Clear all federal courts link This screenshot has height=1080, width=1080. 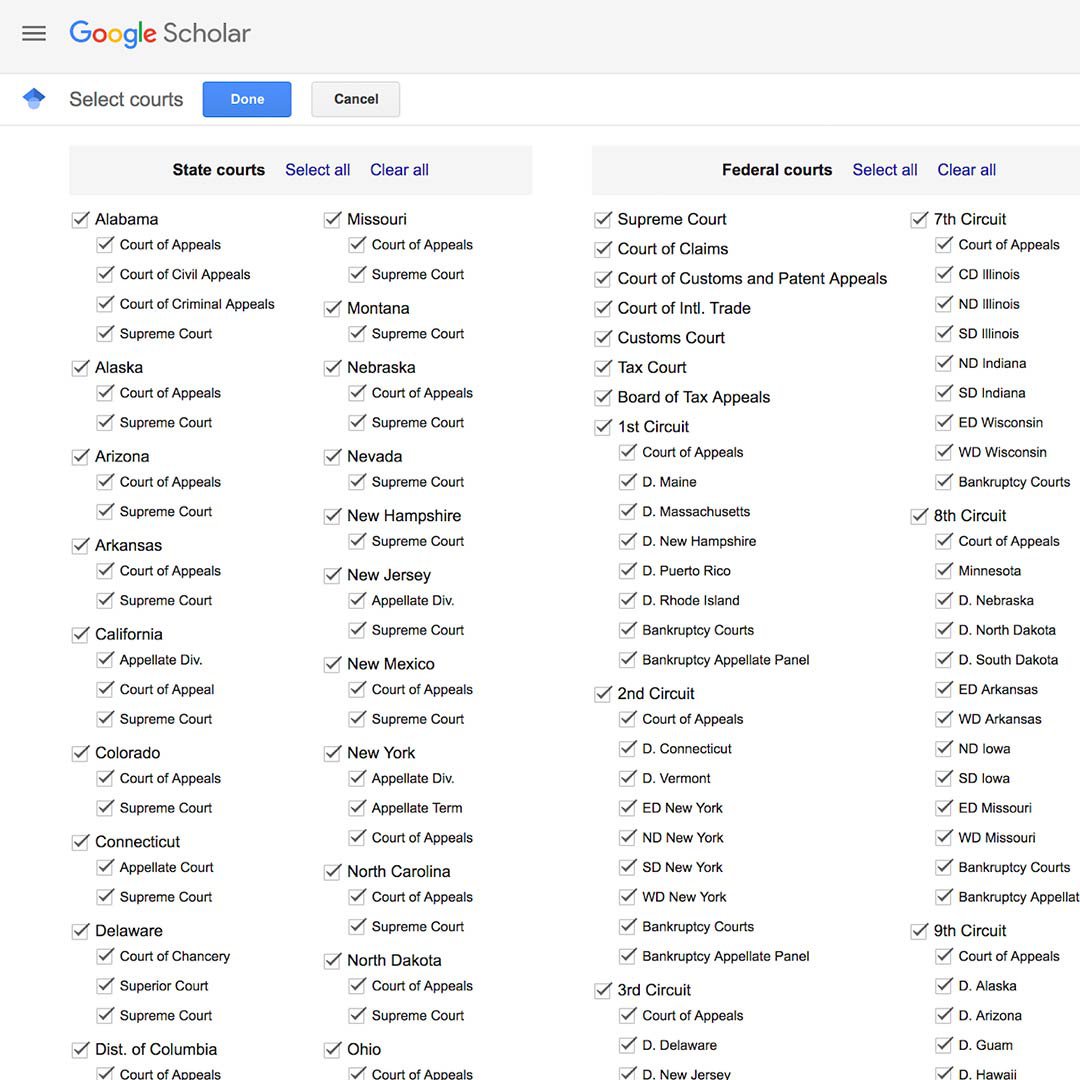(966, 170)
